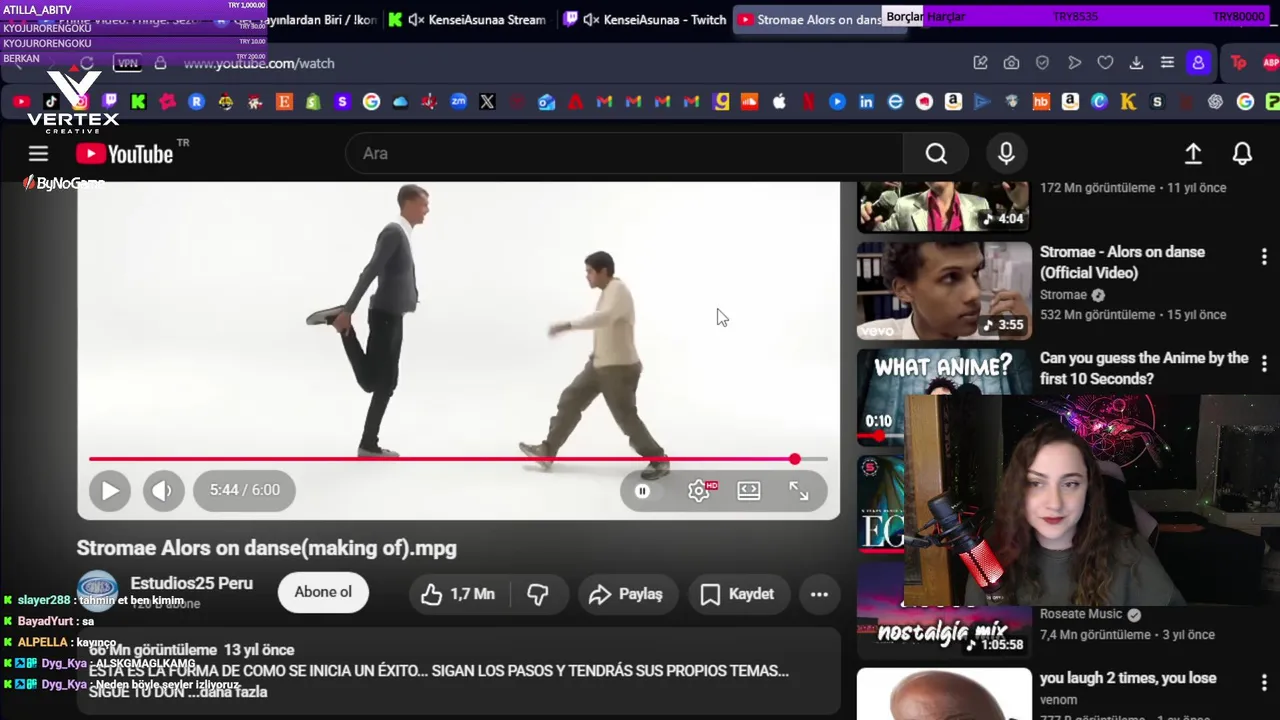Open you laugh 2 times, you lose video
The height and width of the screenshot is (720, 1280).
coord(1128,678)
